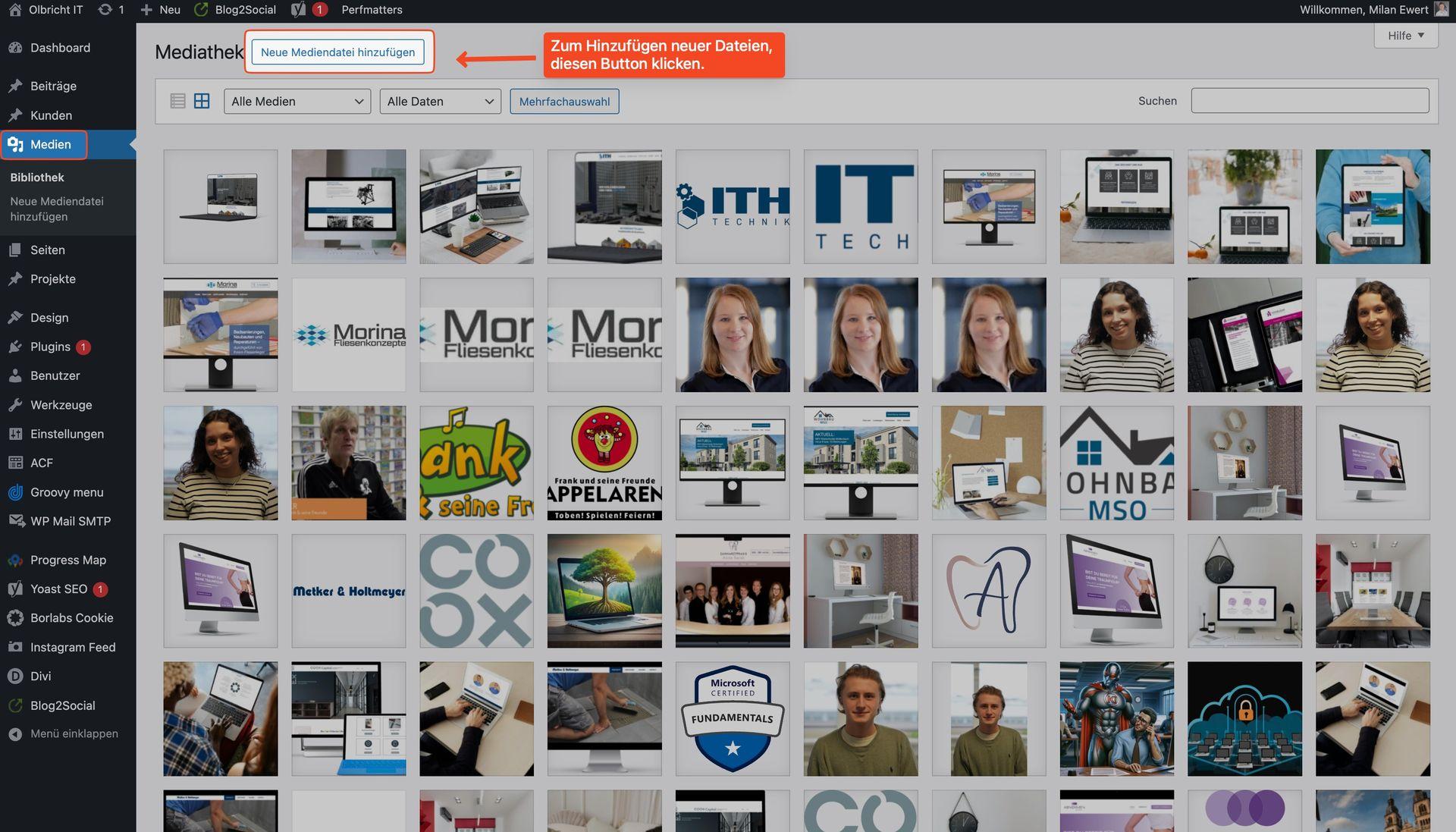
Task: Click the Werkzeuge wrench icon
Action: click(15, 405)
